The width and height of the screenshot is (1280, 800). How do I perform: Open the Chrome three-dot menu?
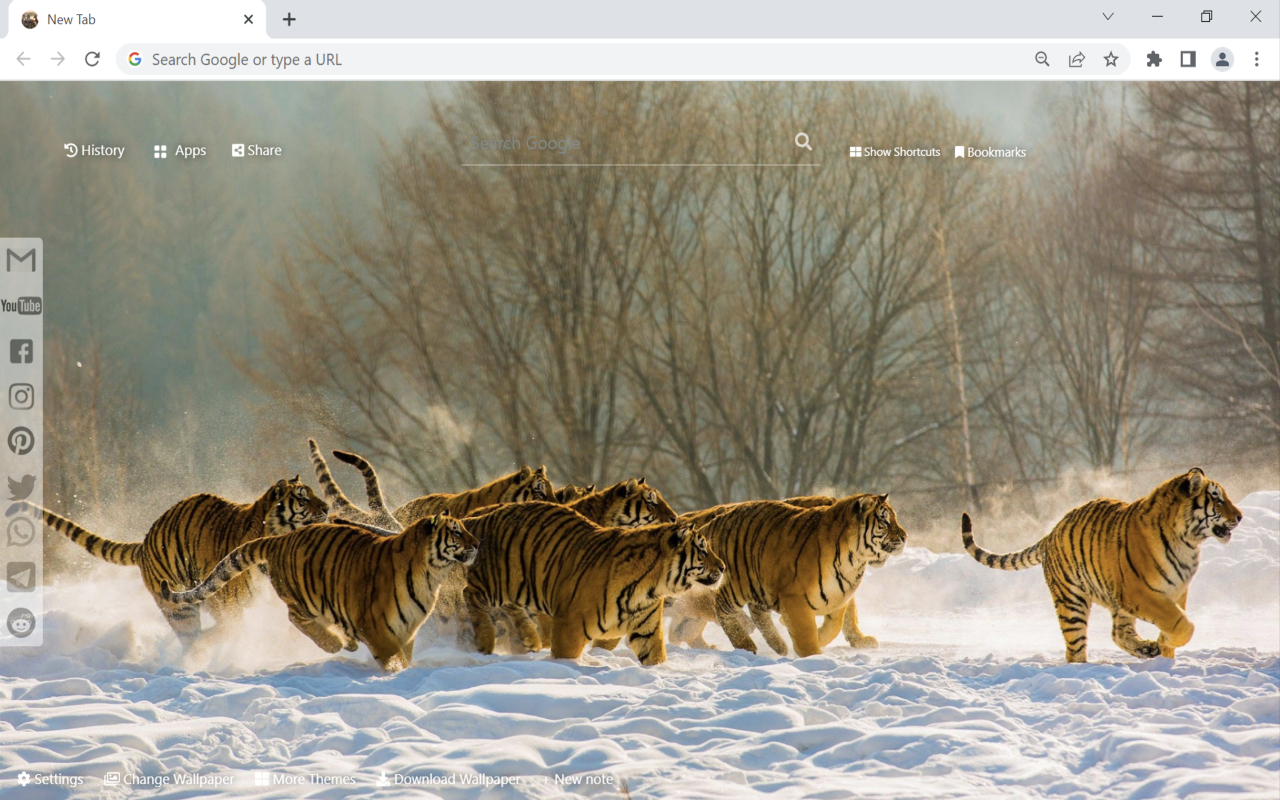[x=1257, y=60]
